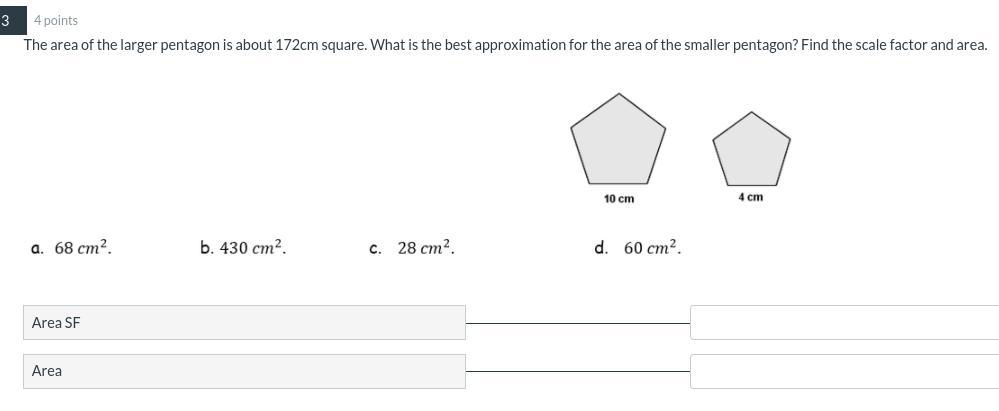Click the "4 cm" side length label
This screenshot has width=999, height=411.
(751, 198)
